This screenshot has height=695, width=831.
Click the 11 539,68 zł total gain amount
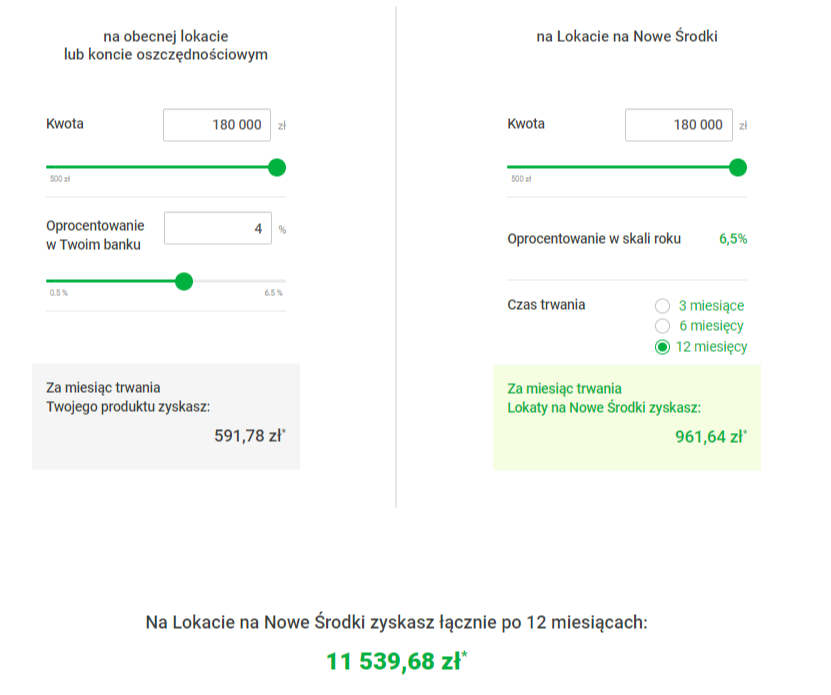click(x=396, y=661)
